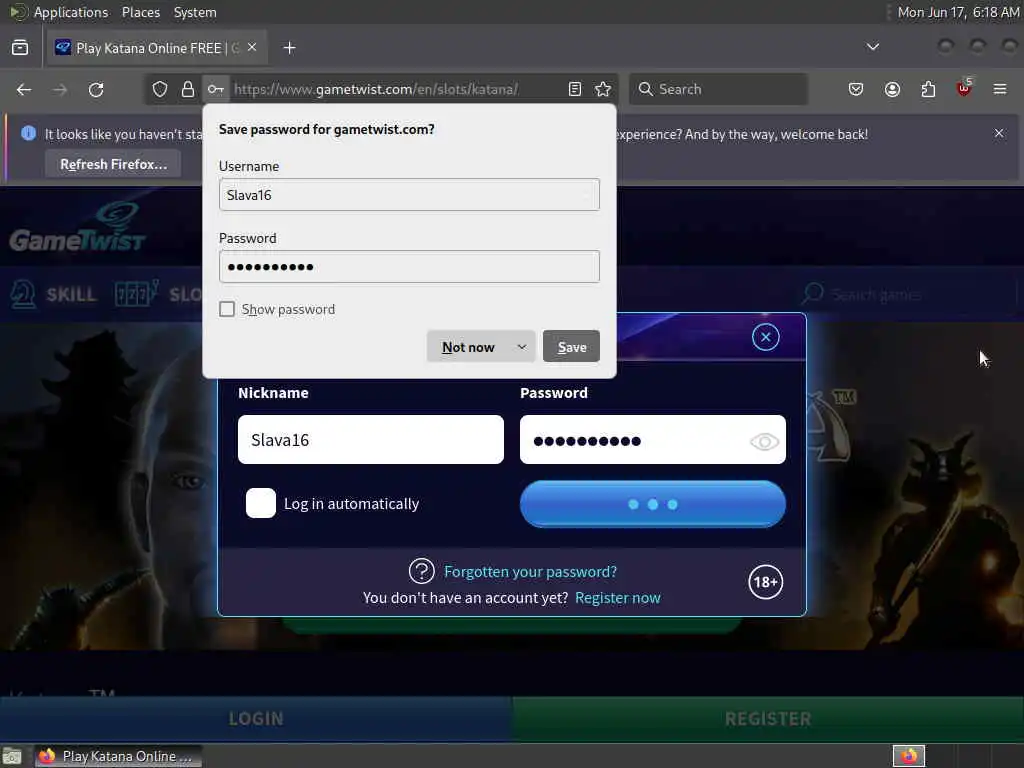Click the 18+ age badge

tap(765, 582)
